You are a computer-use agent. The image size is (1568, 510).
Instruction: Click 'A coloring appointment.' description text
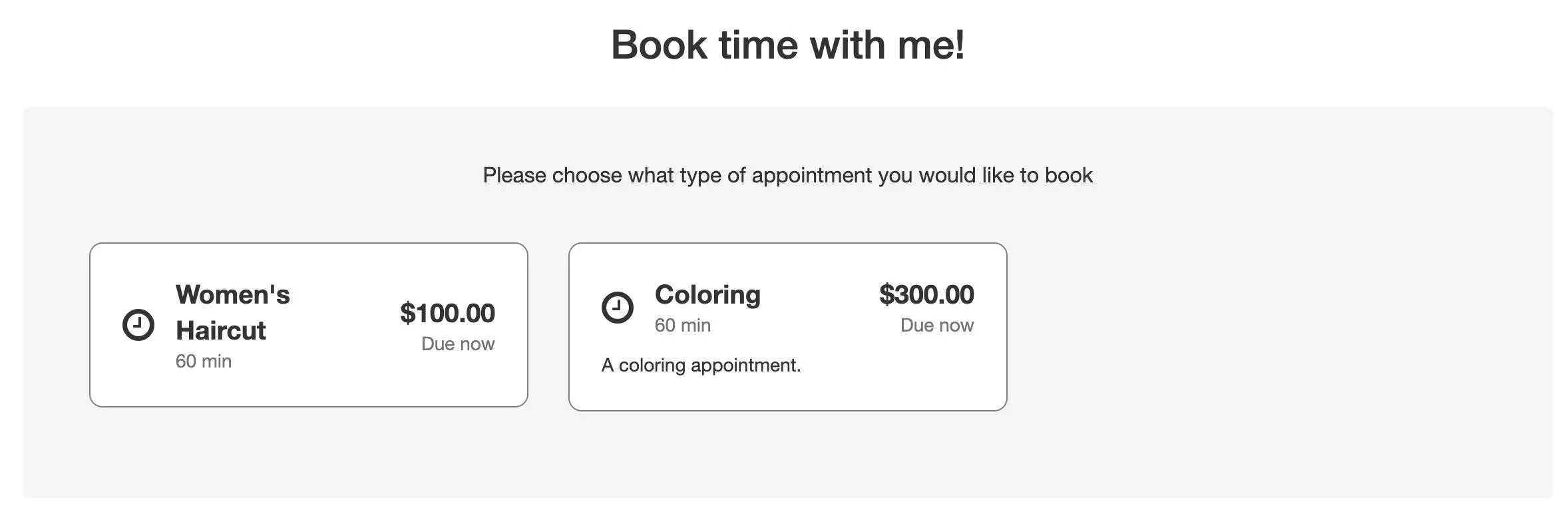pyautogui.click(x=701, y=365)
